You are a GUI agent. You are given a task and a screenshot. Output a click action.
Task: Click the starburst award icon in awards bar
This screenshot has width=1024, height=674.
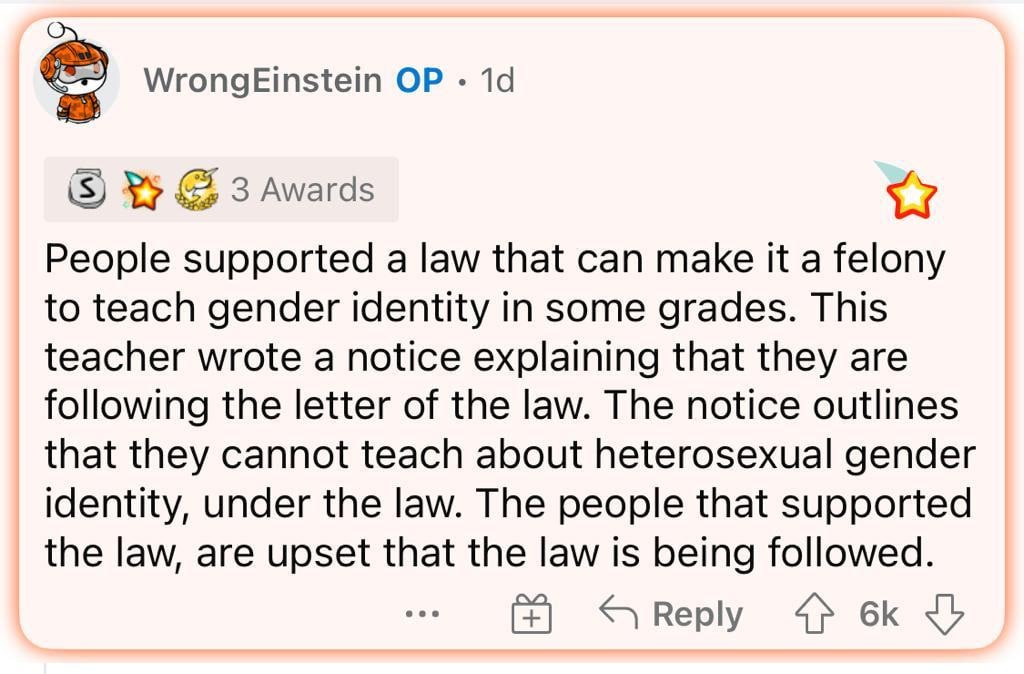tap(141, 190)
